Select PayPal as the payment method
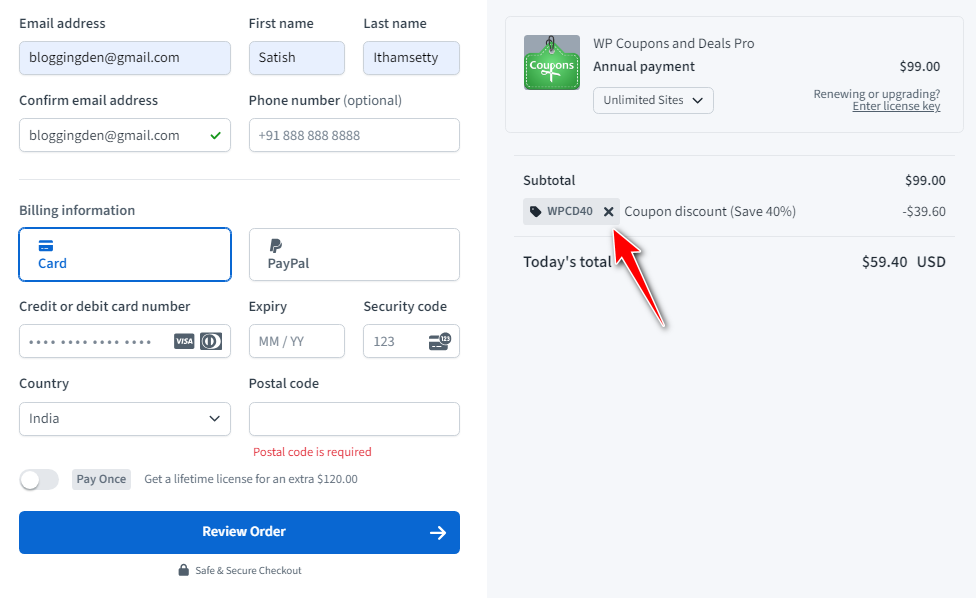 (353, 254)
